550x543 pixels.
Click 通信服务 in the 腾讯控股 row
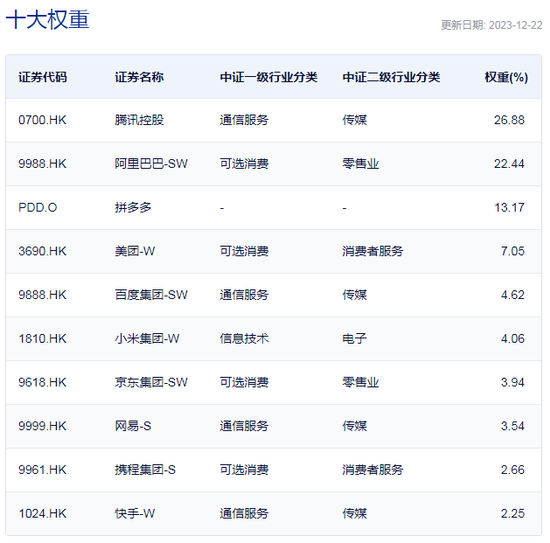tap(244, 120)
